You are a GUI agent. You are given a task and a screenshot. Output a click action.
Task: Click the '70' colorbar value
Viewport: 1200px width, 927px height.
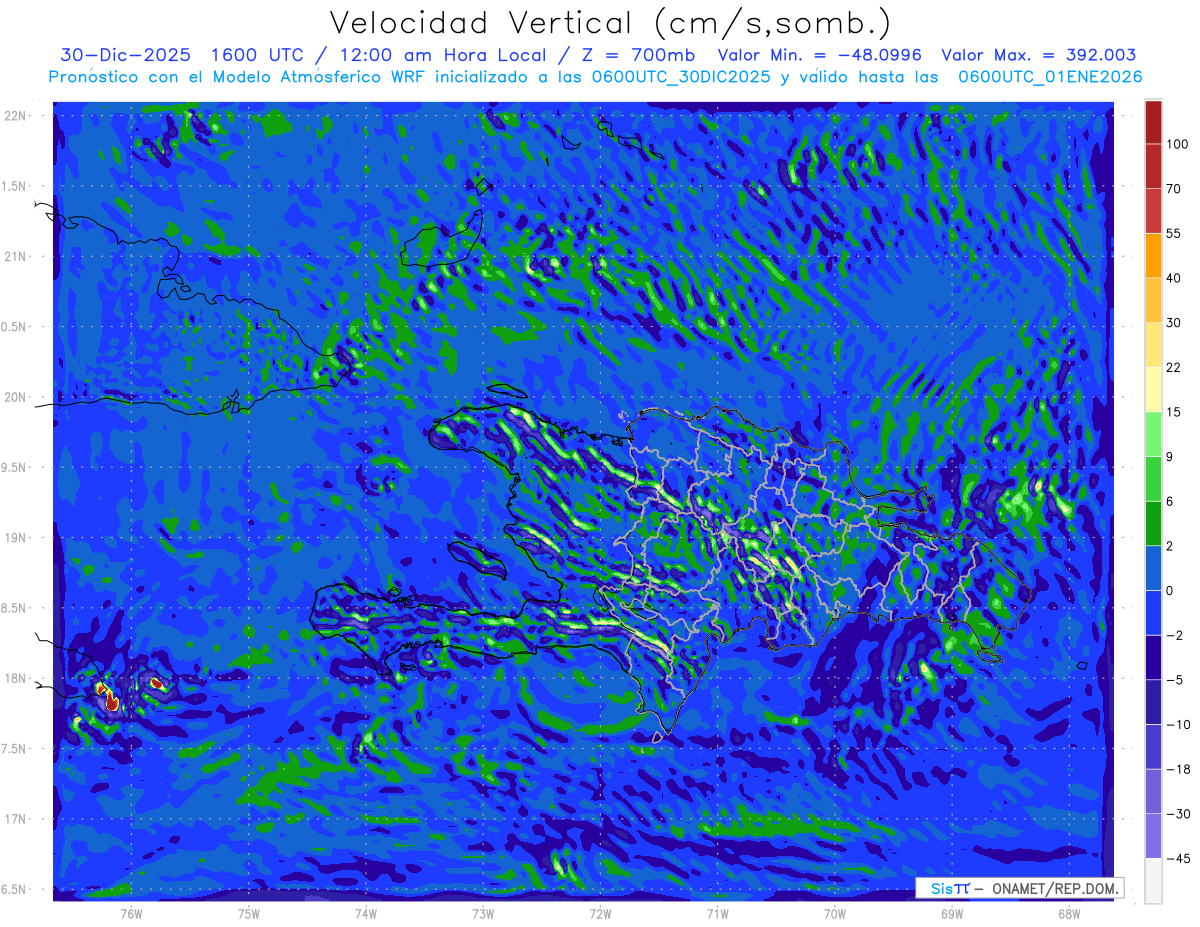(1174, 188)
